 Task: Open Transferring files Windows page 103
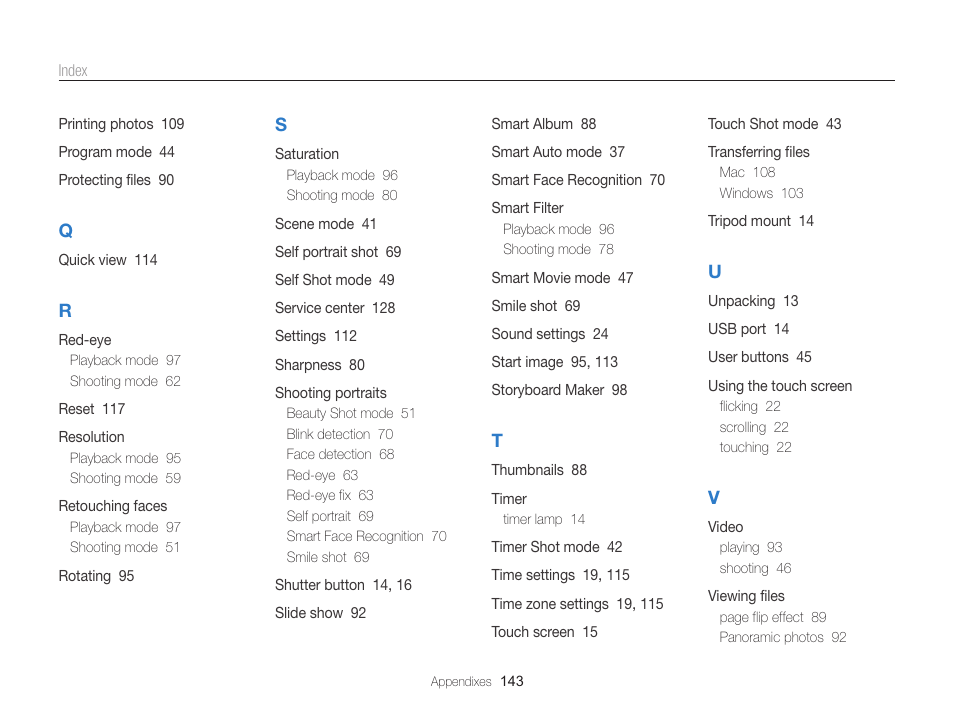pos(761,193)
